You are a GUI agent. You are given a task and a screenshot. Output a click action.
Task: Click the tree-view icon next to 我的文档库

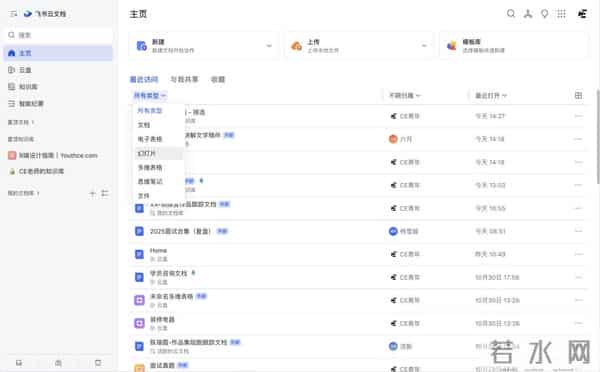(105, 193)
